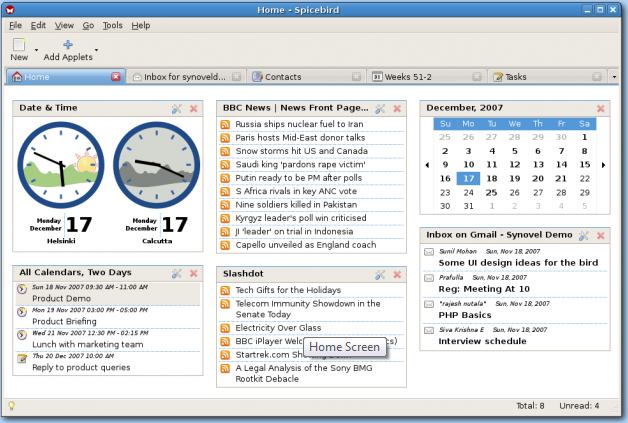Screen dimensions: 628x423
Task: Remove the December 2007 calendar applet
Action: click(600, 109)
